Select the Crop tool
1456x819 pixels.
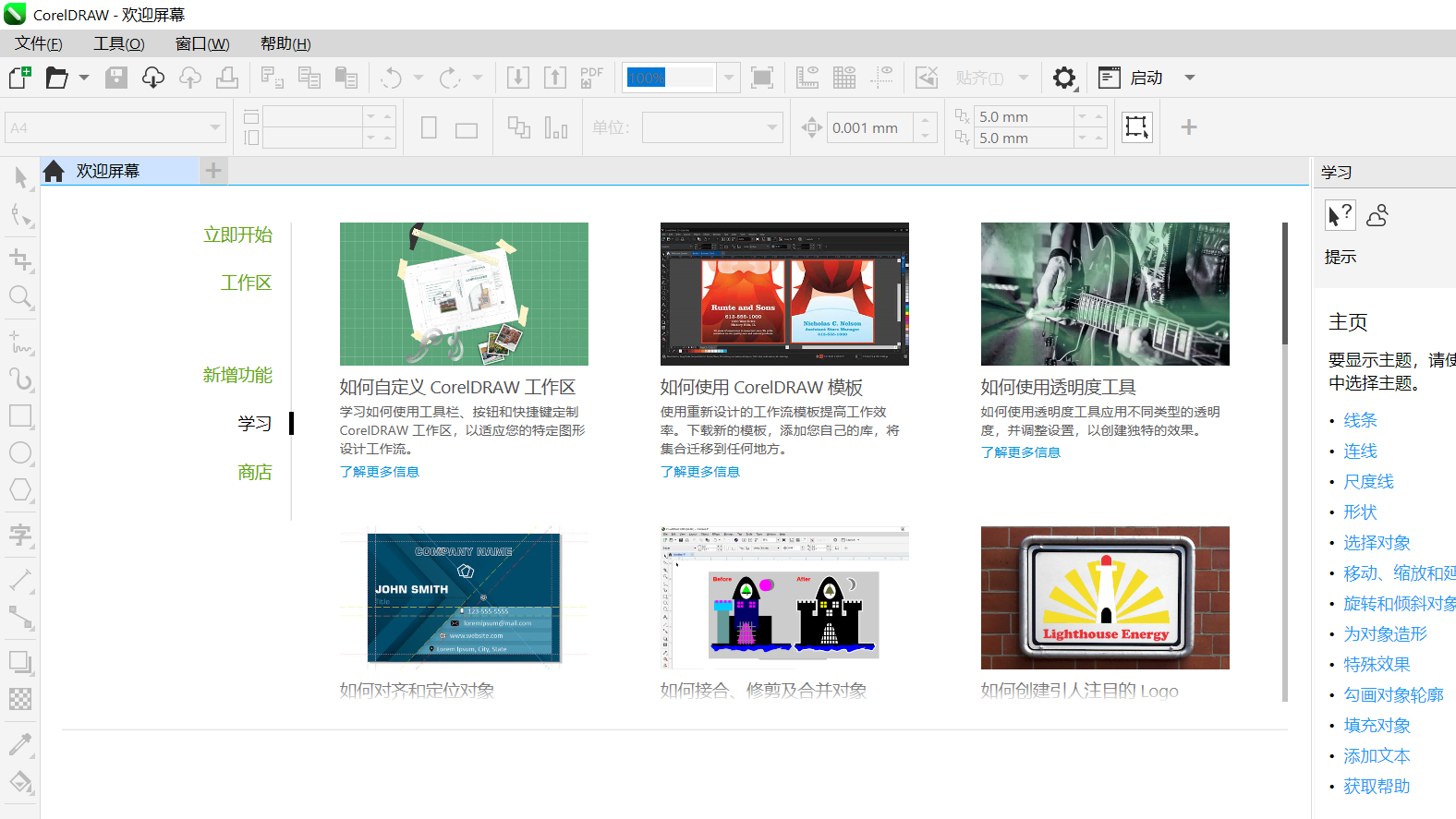coord(20,259)
